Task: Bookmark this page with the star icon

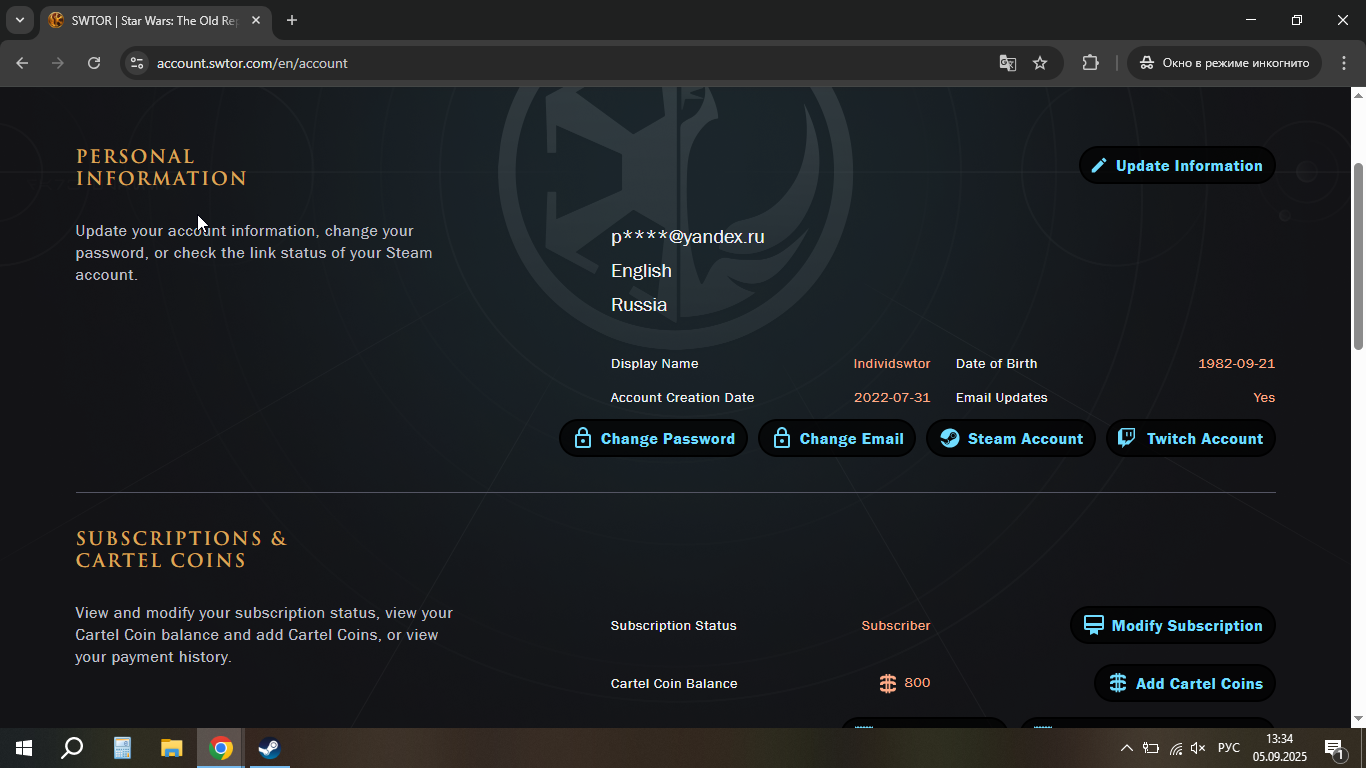Action: pos(1040,63)
